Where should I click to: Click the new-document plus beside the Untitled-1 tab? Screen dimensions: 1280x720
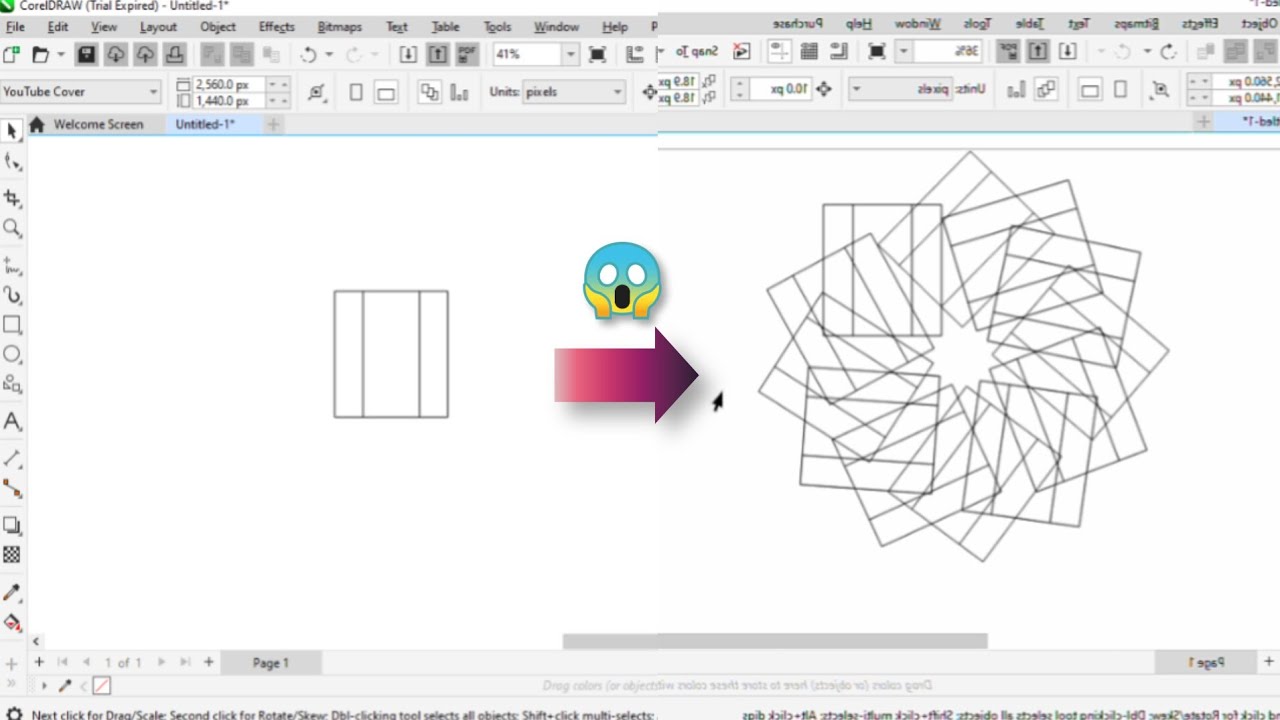tap(272, 124)
